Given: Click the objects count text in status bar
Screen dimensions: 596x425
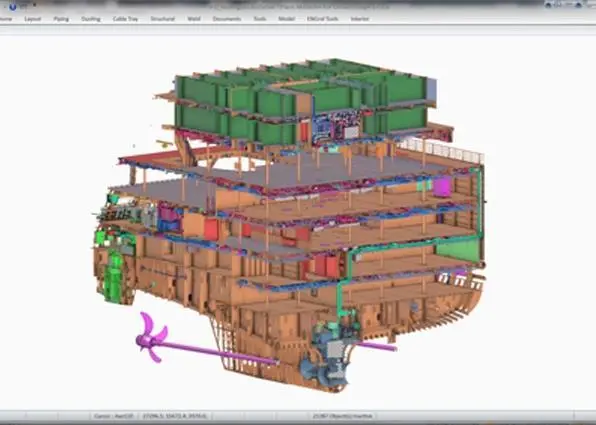Looking at the screenshot, I should click(x=343, y=416).
